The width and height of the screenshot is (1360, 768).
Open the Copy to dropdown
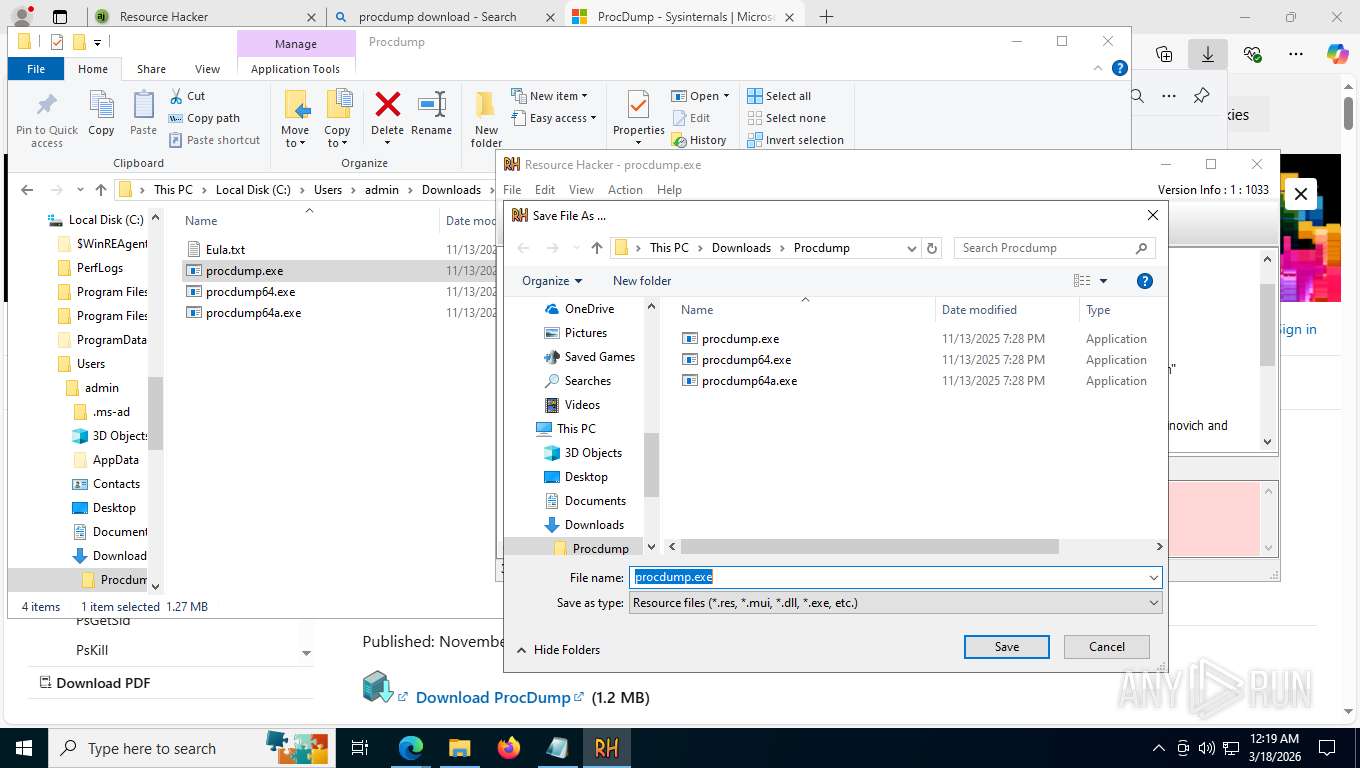337,137
